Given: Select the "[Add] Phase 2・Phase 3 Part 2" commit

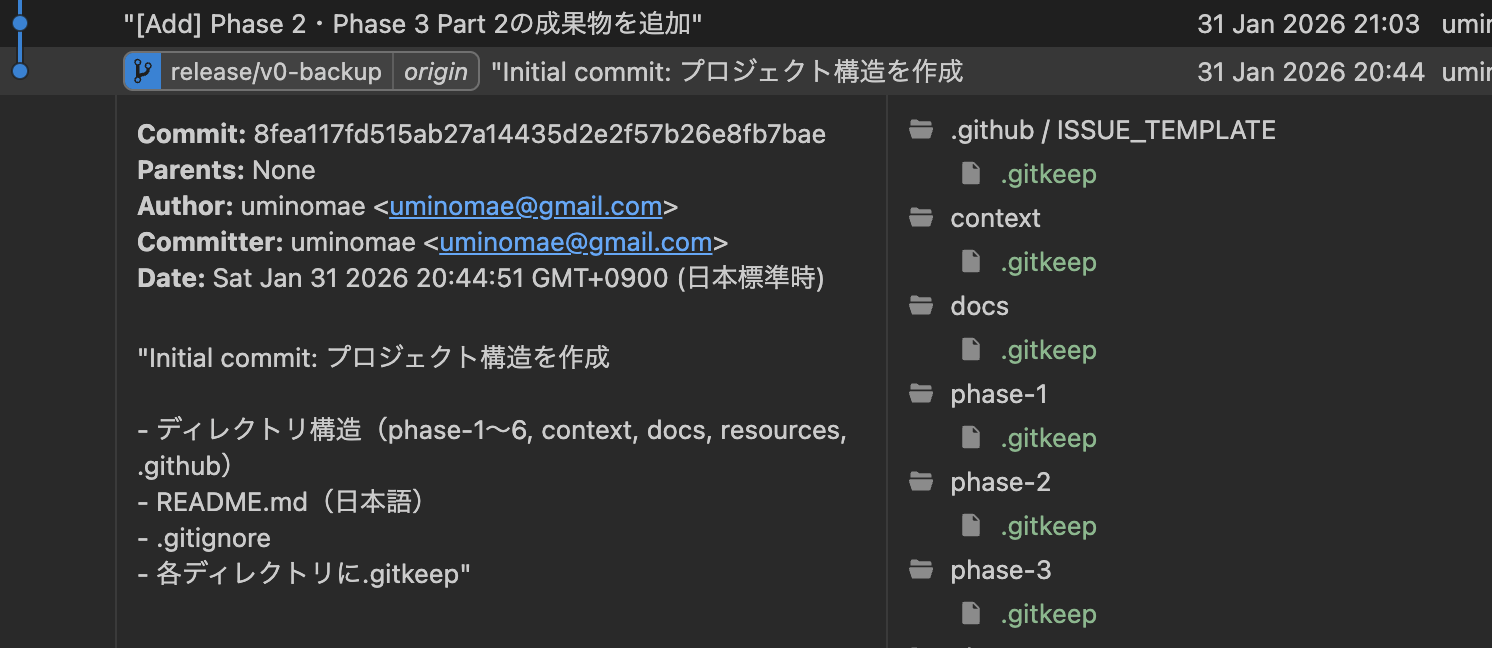Looking at the screenshot, I should click(x=412, y=23).
